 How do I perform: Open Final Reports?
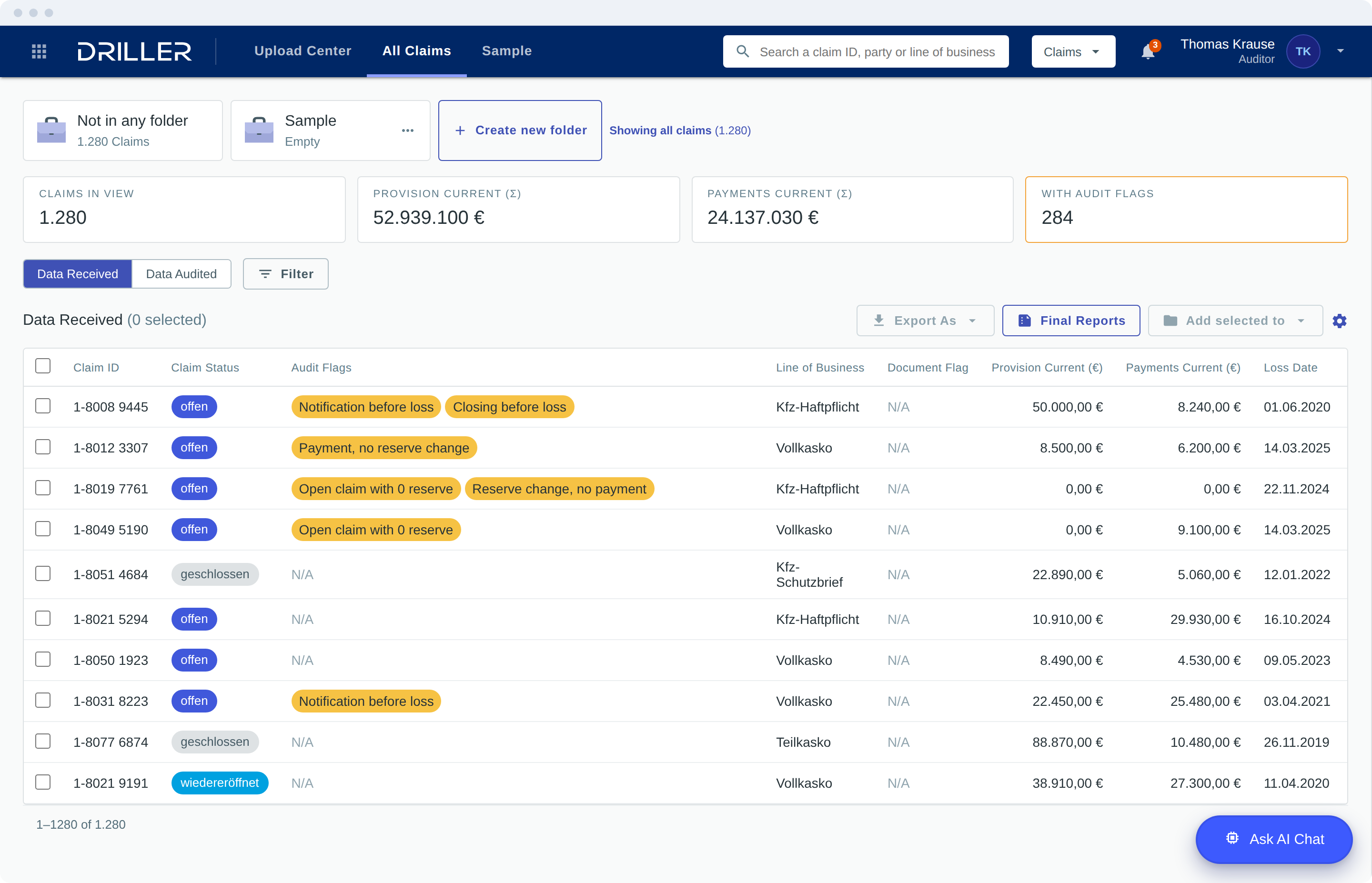click(x=1071, y=321)
